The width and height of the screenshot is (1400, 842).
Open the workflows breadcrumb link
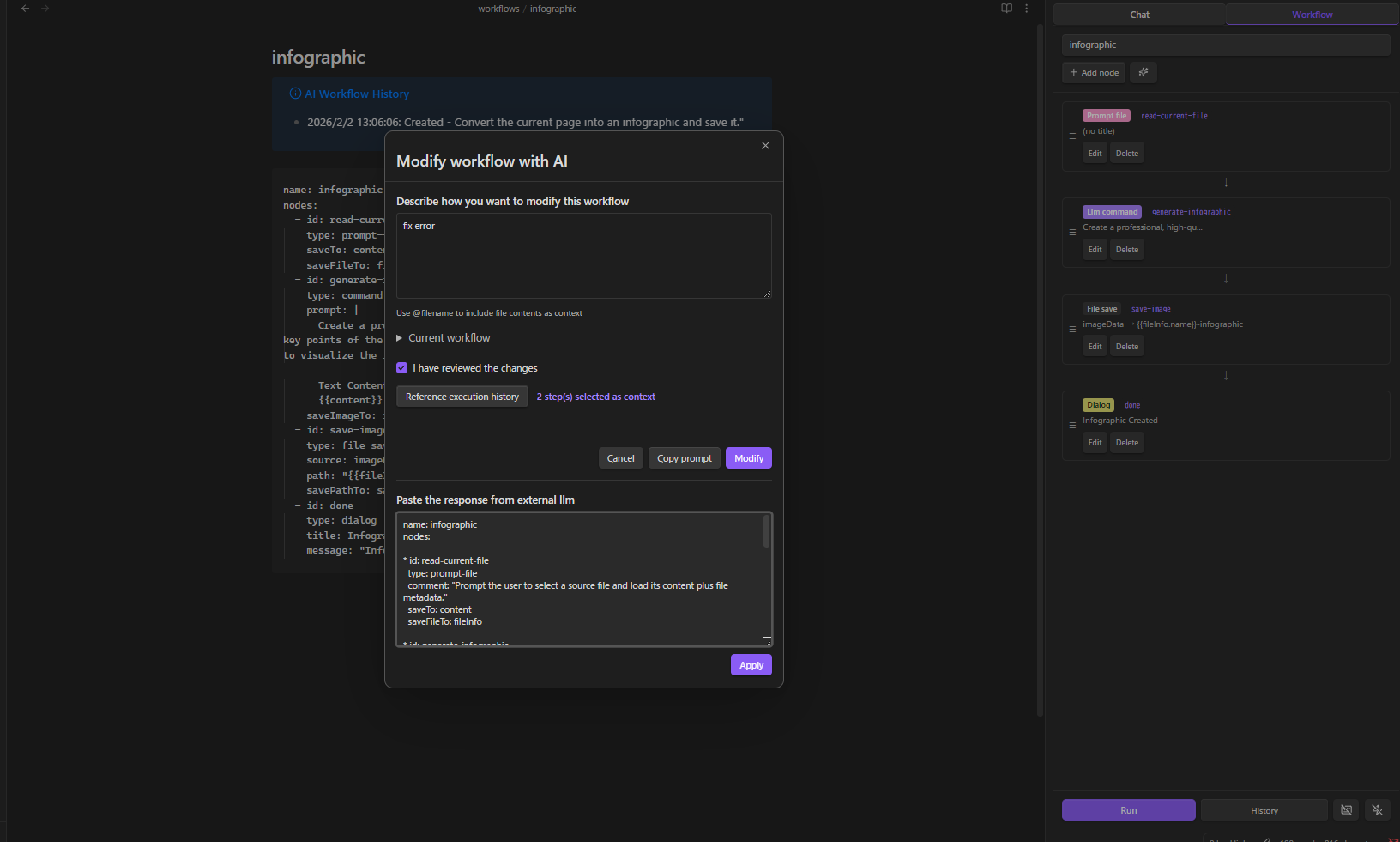pyautogui.click(x=498, y=9)
